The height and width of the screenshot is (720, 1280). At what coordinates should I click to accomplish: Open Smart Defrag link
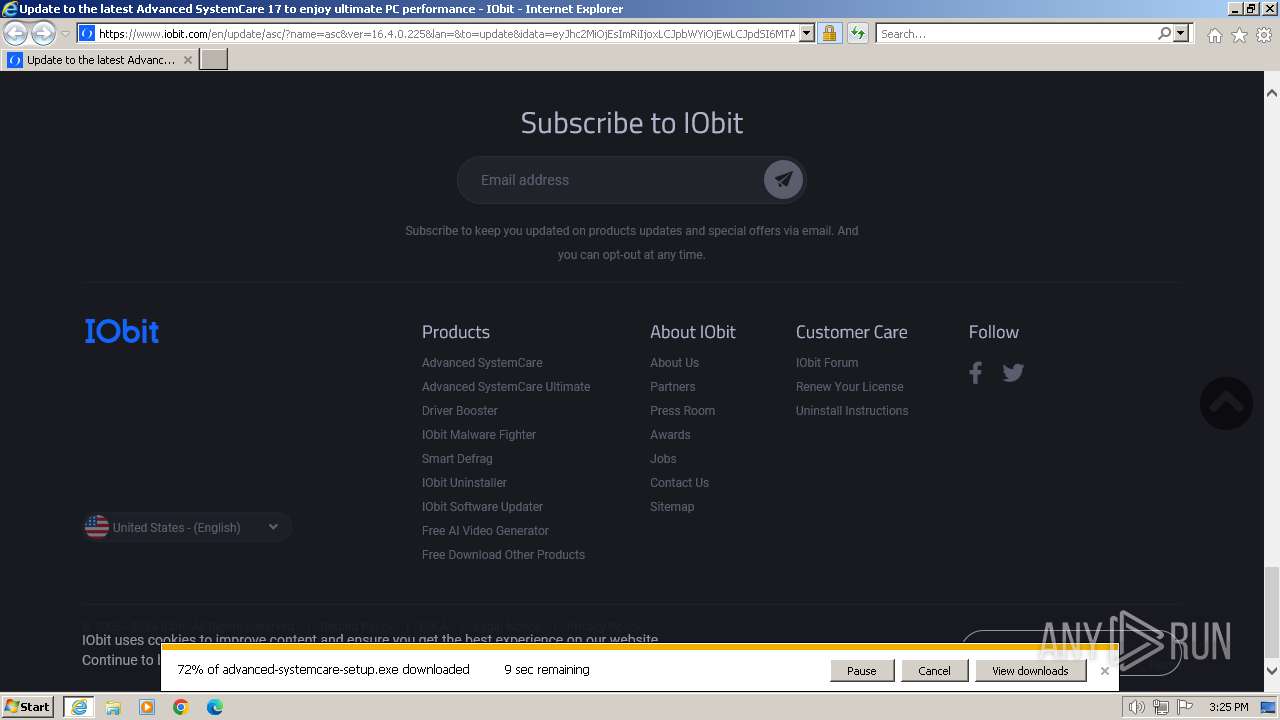click(457, 459)
